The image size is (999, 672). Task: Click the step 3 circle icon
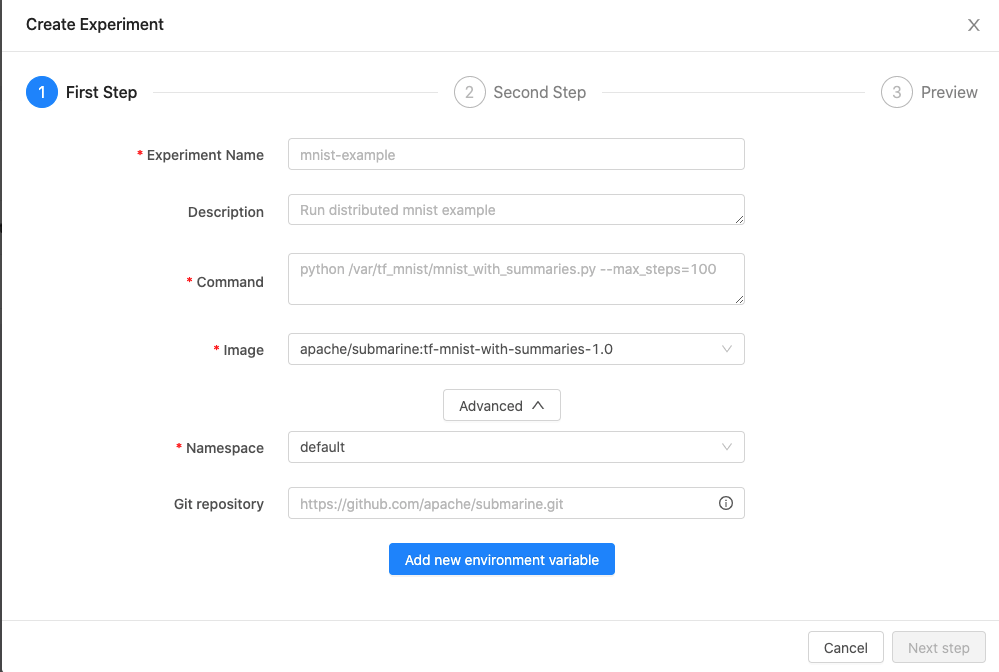coord(897,92)
